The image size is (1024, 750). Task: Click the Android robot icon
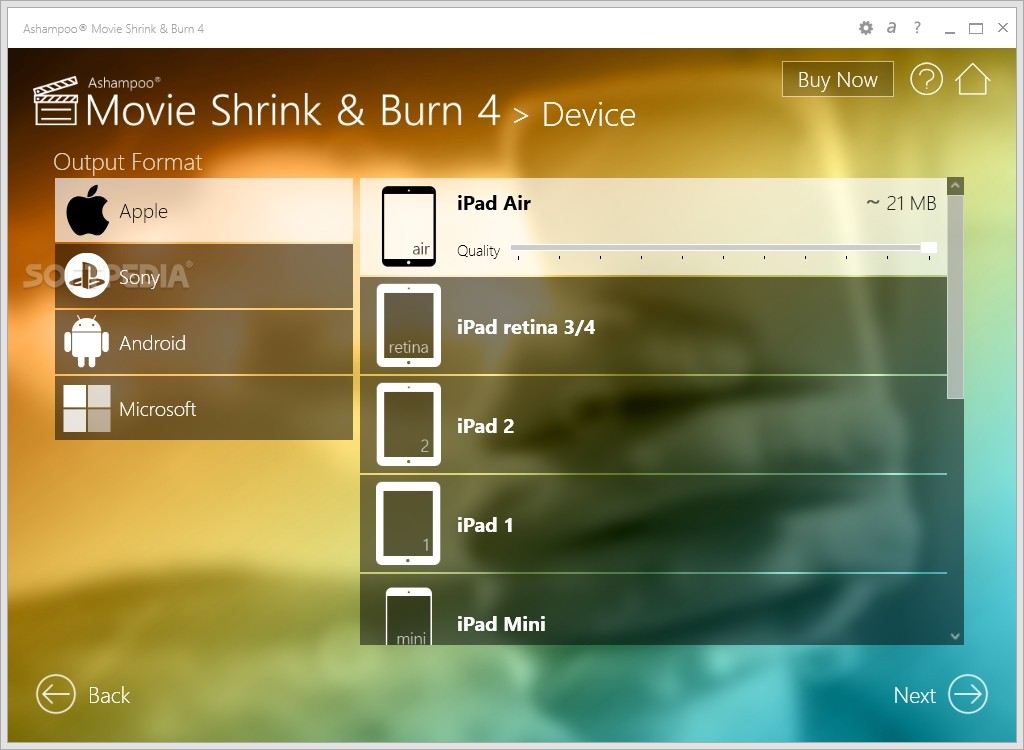point(87,341)
